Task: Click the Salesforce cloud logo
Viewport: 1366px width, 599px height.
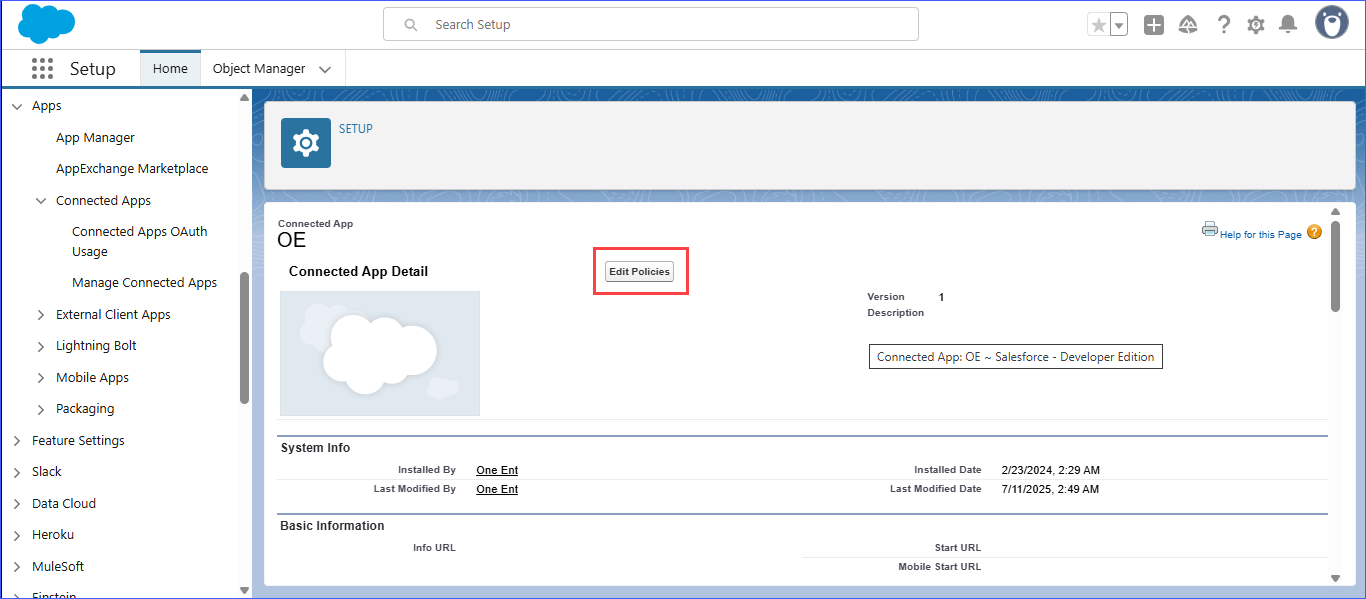Action: pyautogui.click(x=46, y=24)
